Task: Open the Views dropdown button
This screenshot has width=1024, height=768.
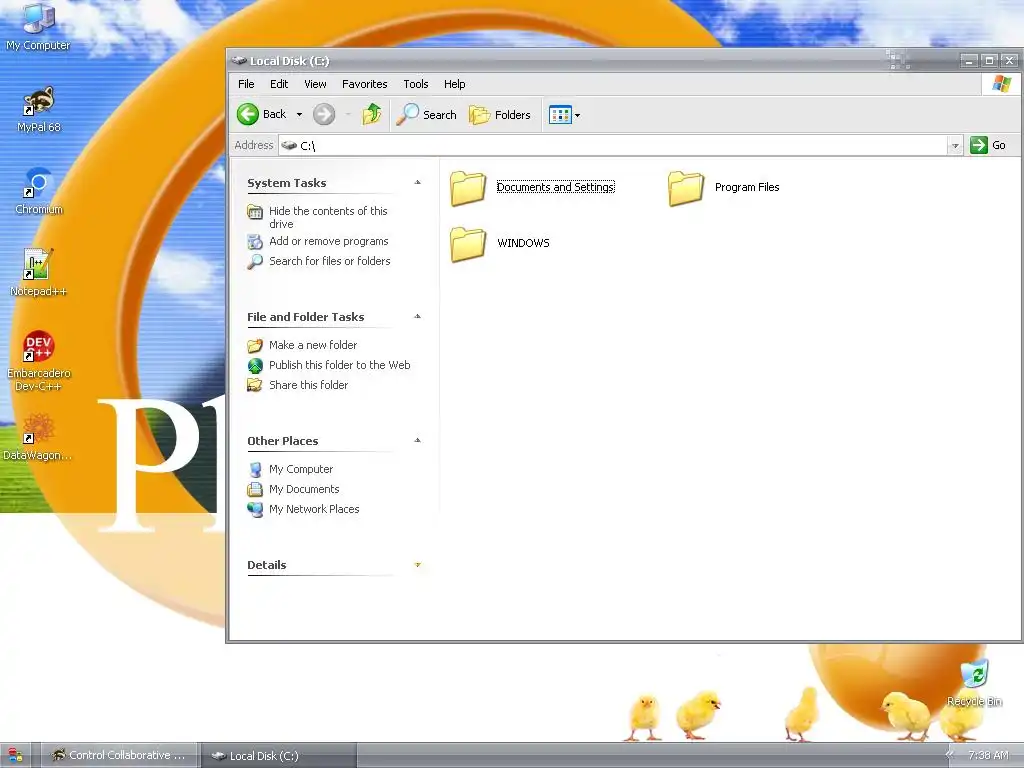Action: pyautogui.click(x=564, y=115)
